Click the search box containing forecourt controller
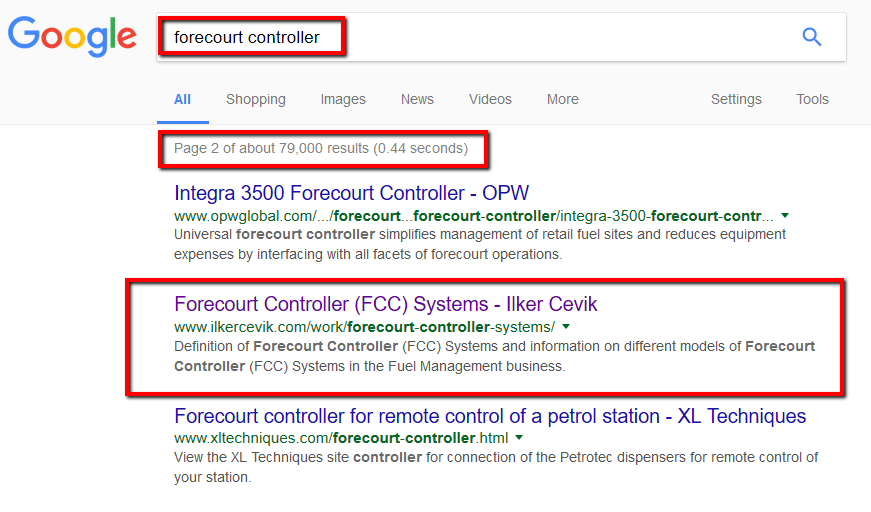Screen dimensions: 871x512 pyautogui.click(x=501, y=37)
